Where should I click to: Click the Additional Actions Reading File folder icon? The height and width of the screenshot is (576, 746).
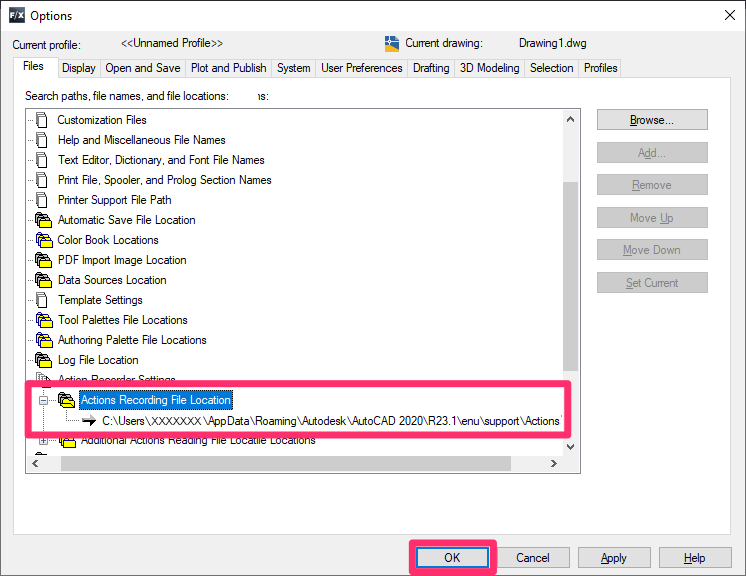[68, 441]
